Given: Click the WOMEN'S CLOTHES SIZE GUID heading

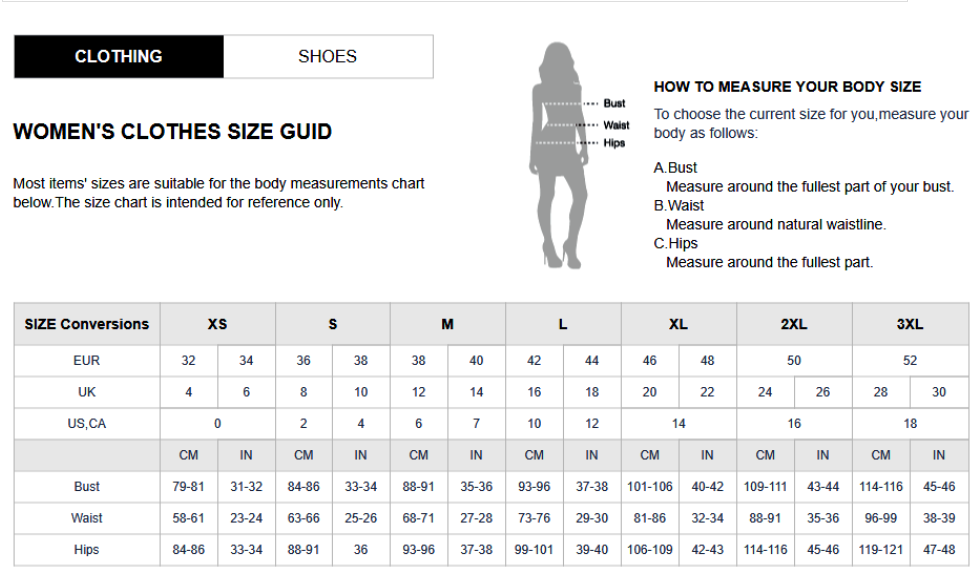Looking at the screenshot, I should [x=173, y=132].
